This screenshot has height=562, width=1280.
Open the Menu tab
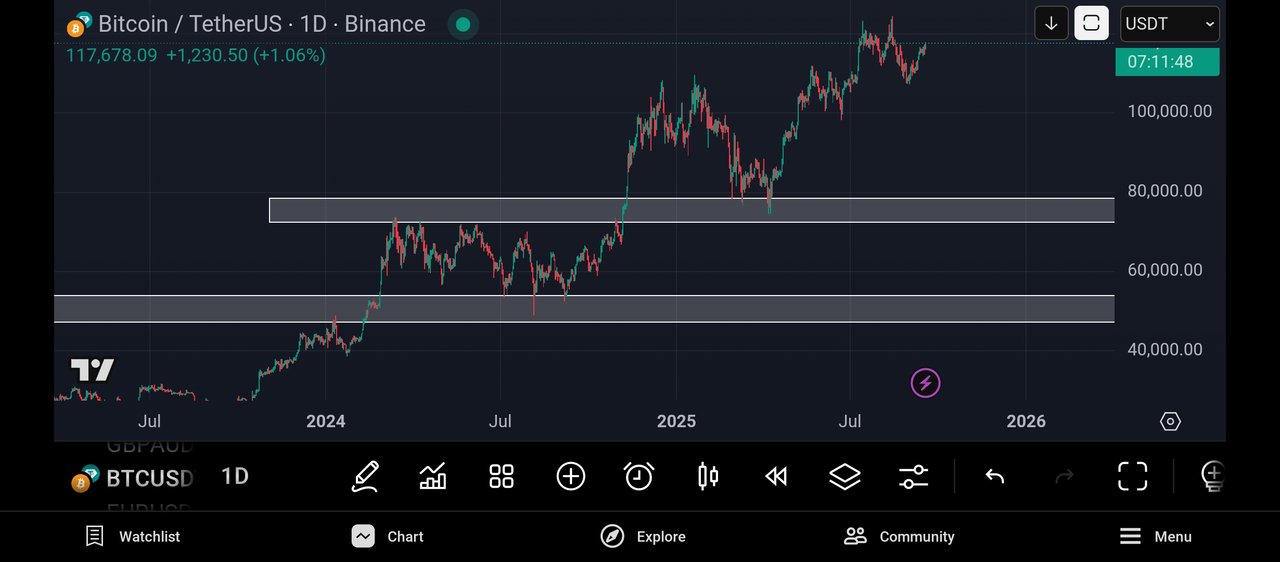(1155, 536)
